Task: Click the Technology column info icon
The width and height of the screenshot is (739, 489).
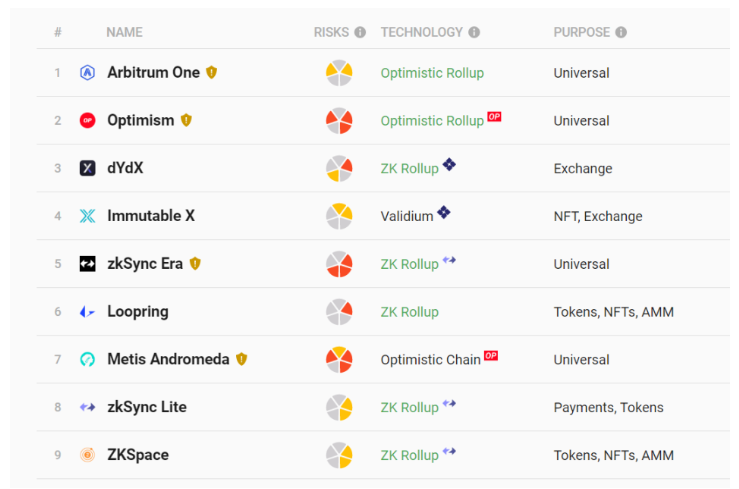Action: click(x=474, y=32)
